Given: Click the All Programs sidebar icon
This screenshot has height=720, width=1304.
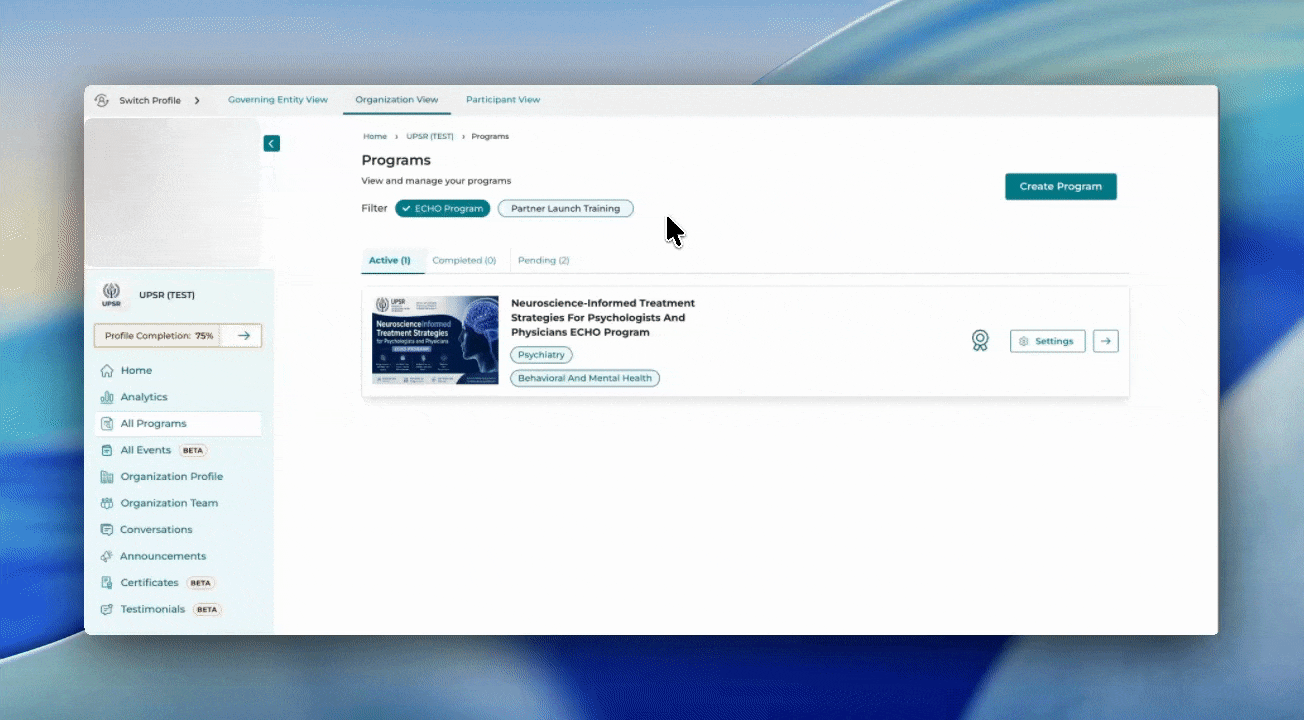Looking at the screenshot, I should (107, 424).
